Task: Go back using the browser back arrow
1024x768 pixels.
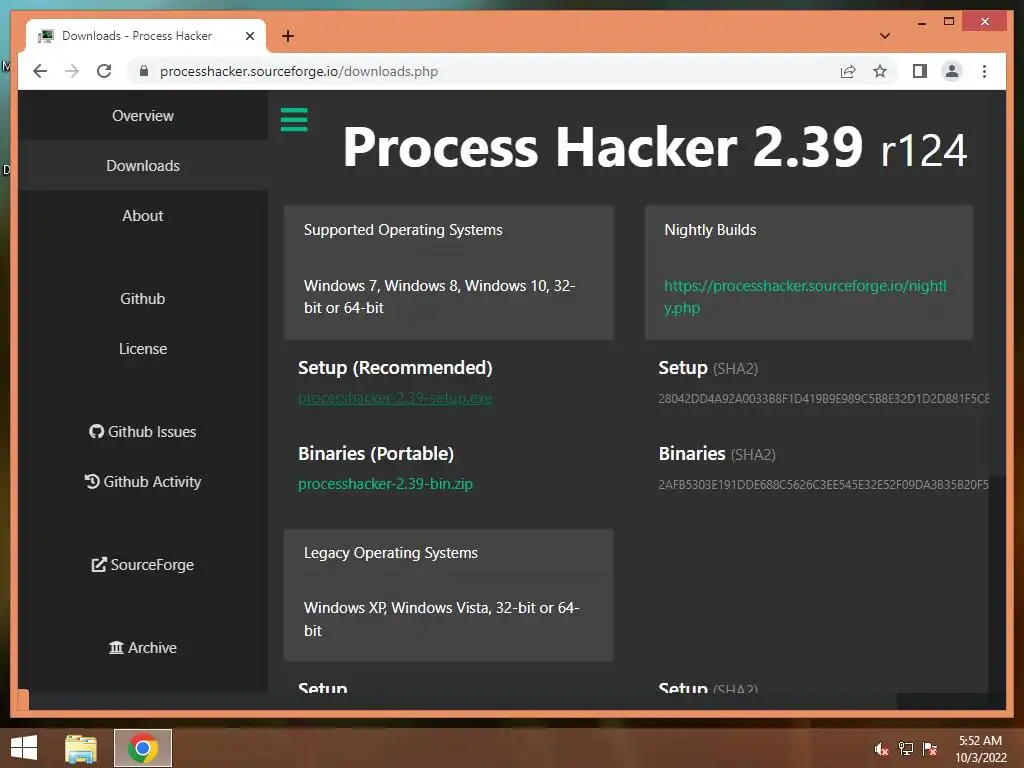Action: point(40,71)
